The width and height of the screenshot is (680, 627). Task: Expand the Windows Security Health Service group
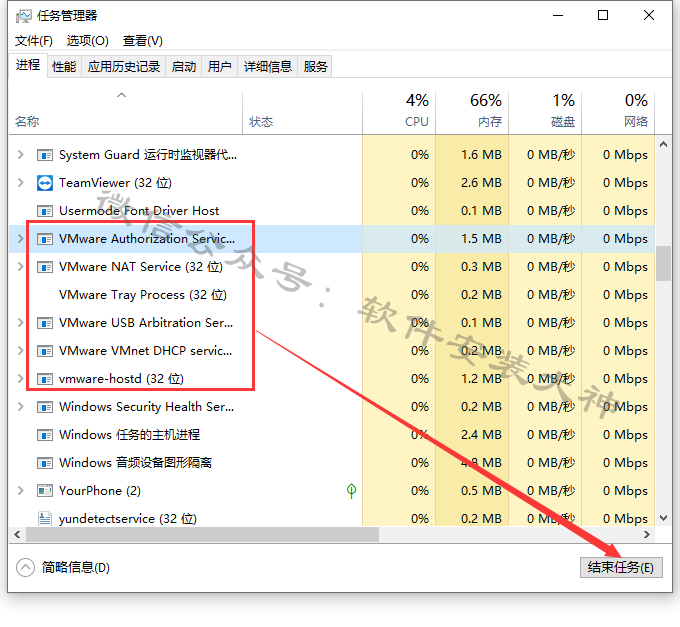coord(20,407)
